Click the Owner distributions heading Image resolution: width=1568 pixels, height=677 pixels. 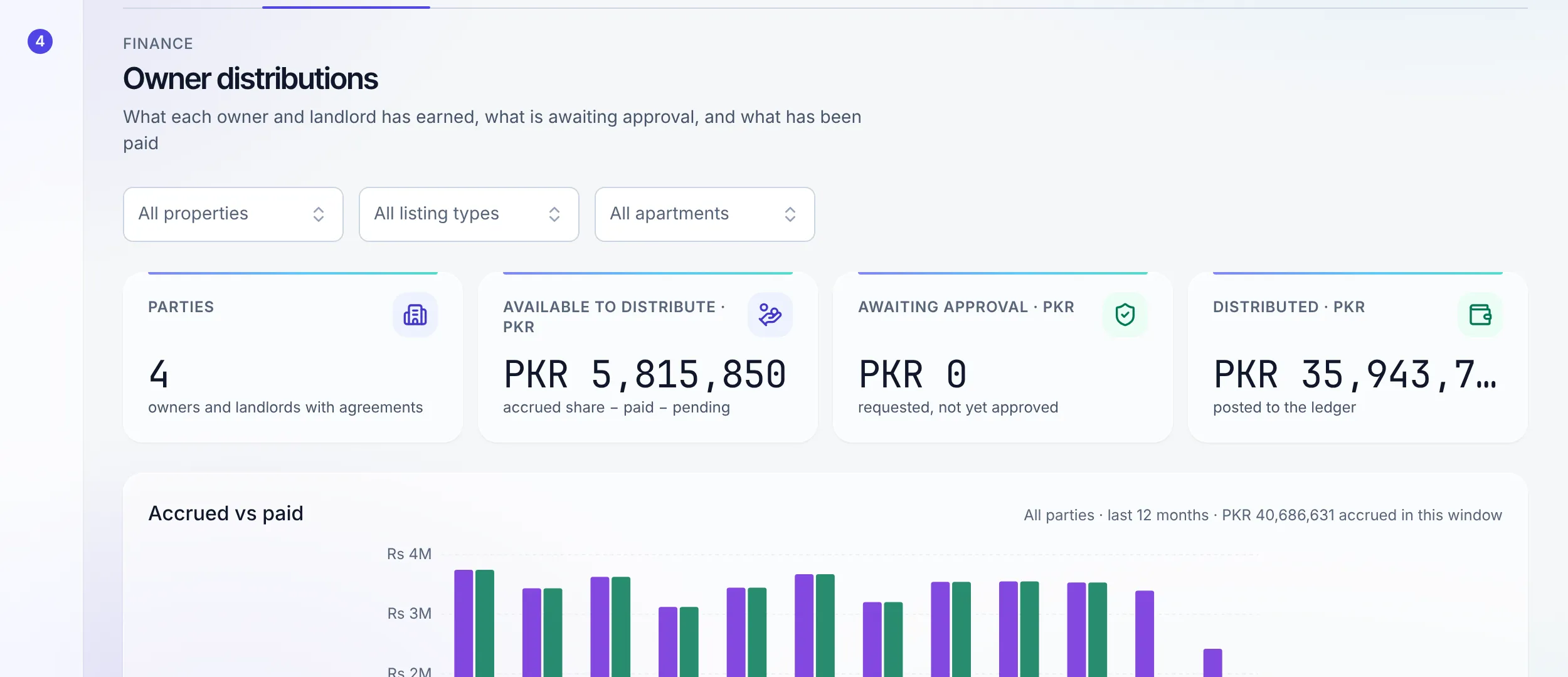251,79
